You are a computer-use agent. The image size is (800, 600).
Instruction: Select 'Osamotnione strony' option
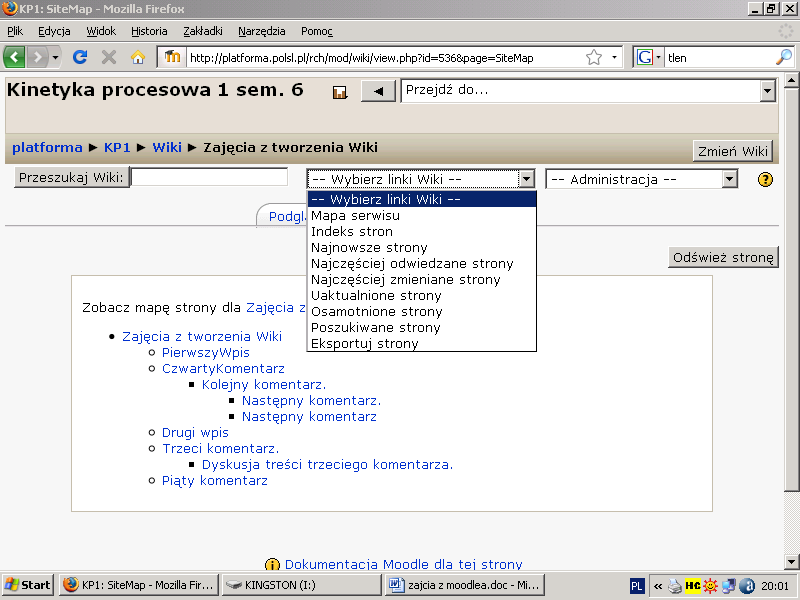coord(421,311)
